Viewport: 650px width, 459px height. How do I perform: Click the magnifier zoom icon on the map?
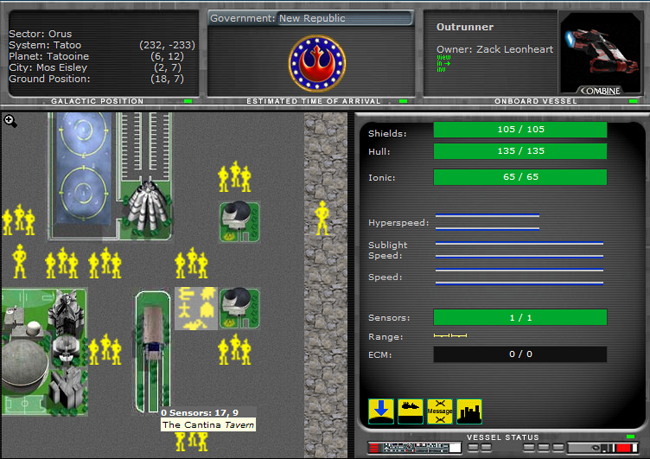click(10, 121)
